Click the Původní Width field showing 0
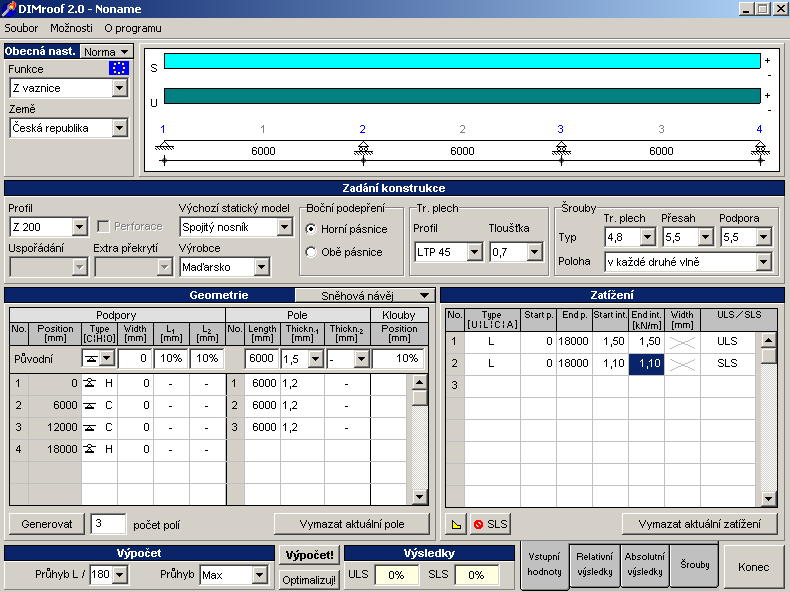The image size is (790, 592). [x=135, y=359]
